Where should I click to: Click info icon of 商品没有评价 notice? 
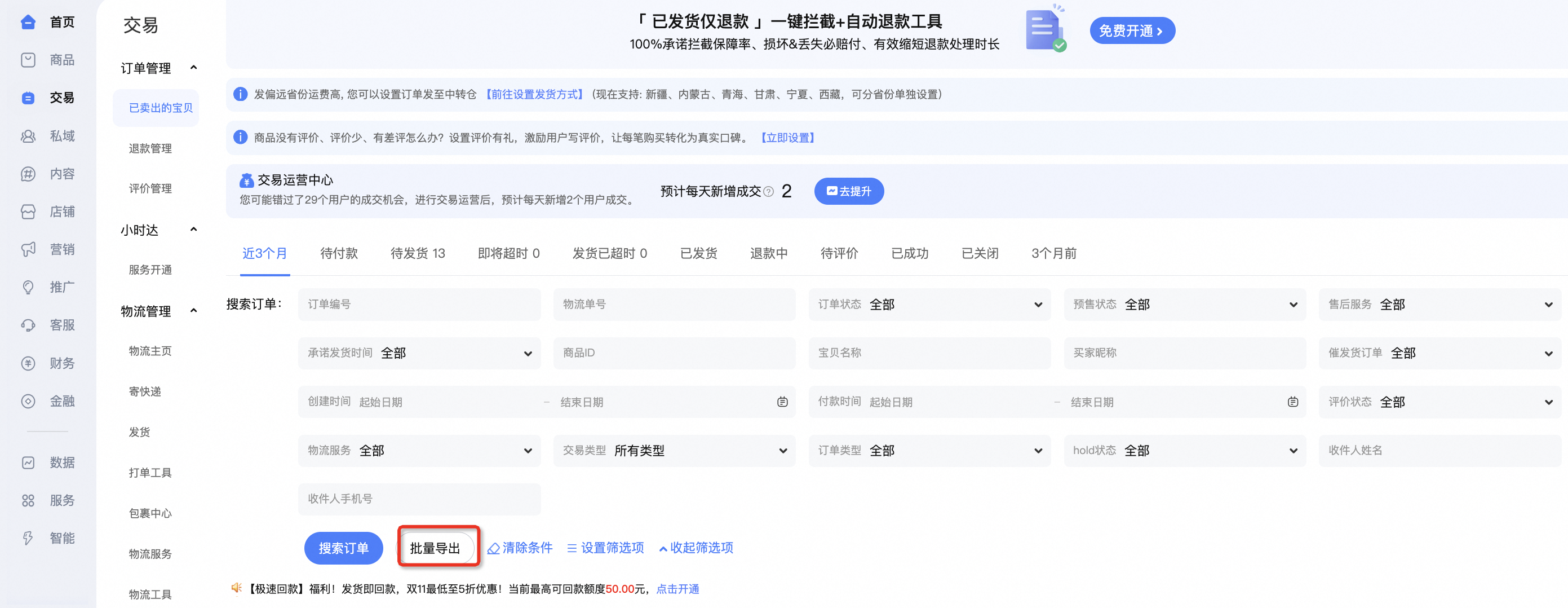click(241, 137)
